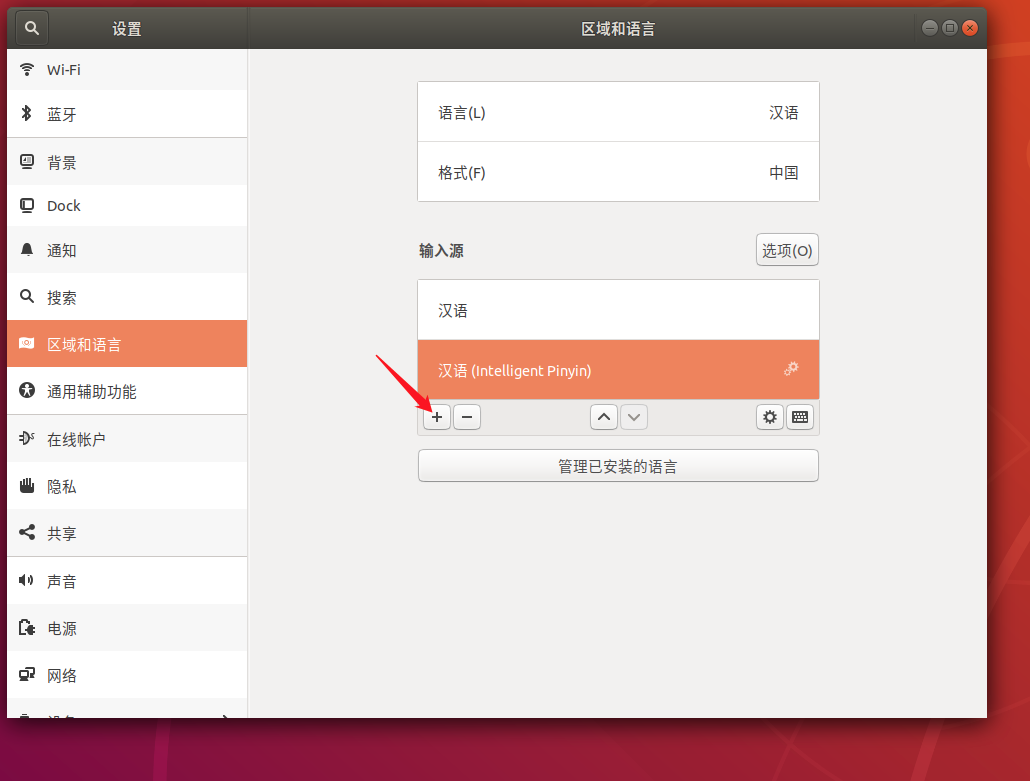This screenshot has width=1030, height=781.
Task: Move selected input source down
Action: 634,417
